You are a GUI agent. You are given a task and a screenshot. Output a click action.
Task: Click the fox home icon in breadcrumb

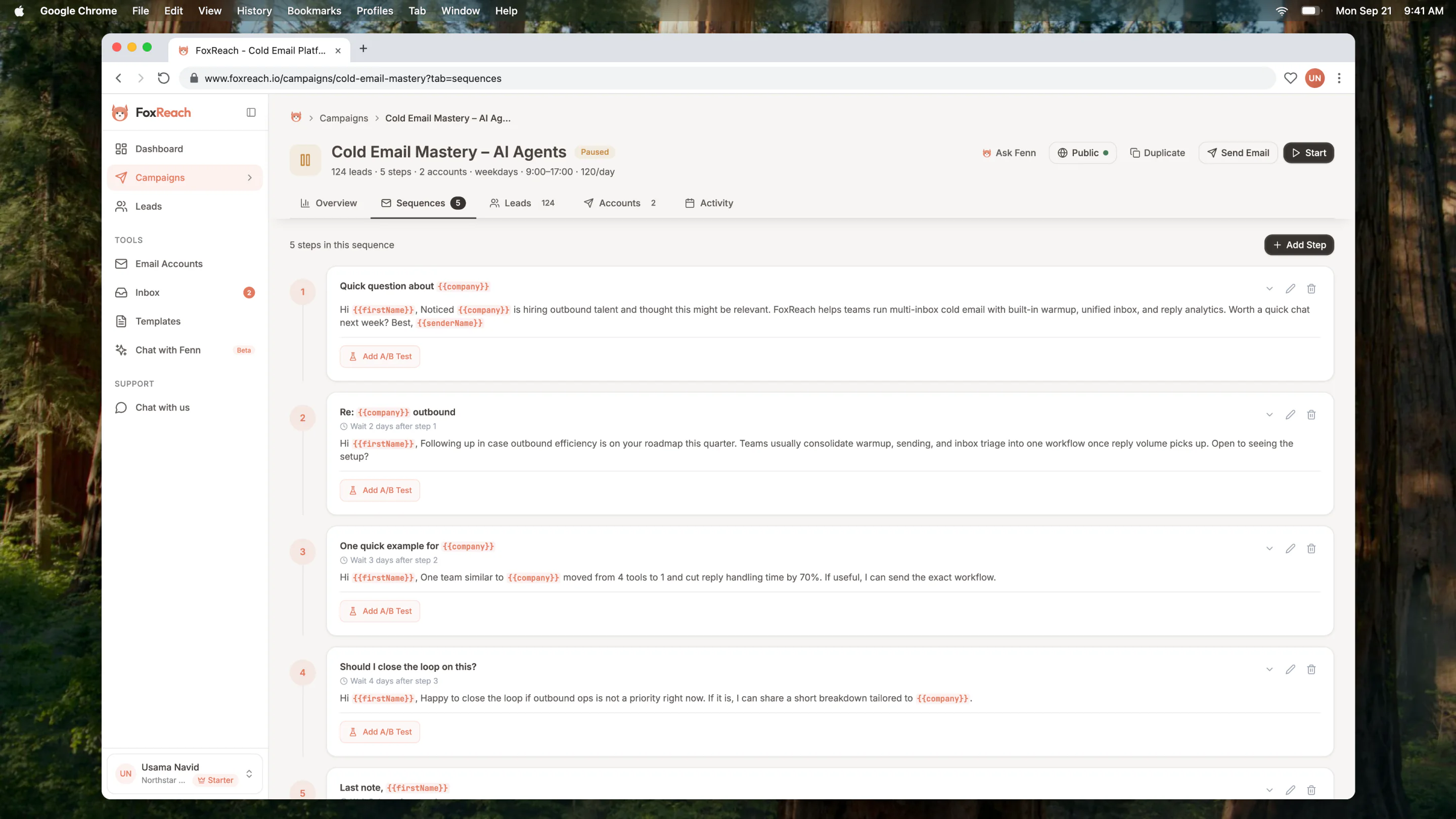pos(296,118)
